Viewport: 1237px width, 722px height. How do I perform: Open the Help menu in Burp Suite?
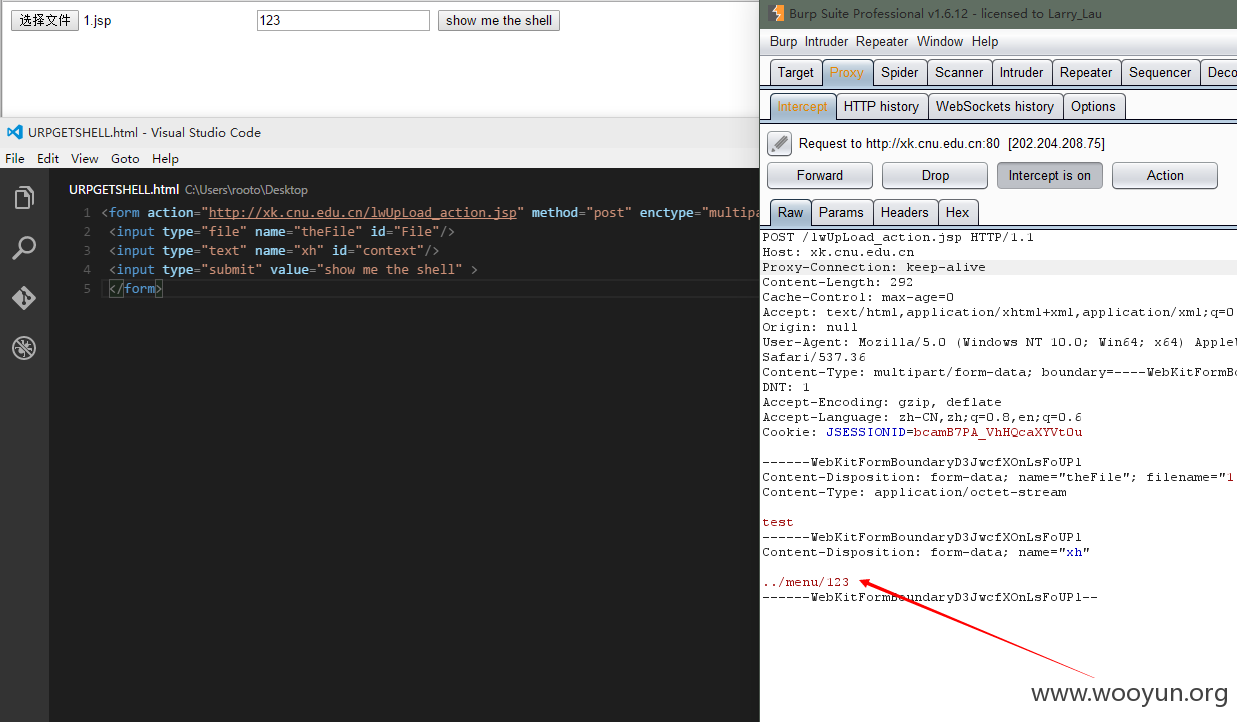click(x=985, y=41)
